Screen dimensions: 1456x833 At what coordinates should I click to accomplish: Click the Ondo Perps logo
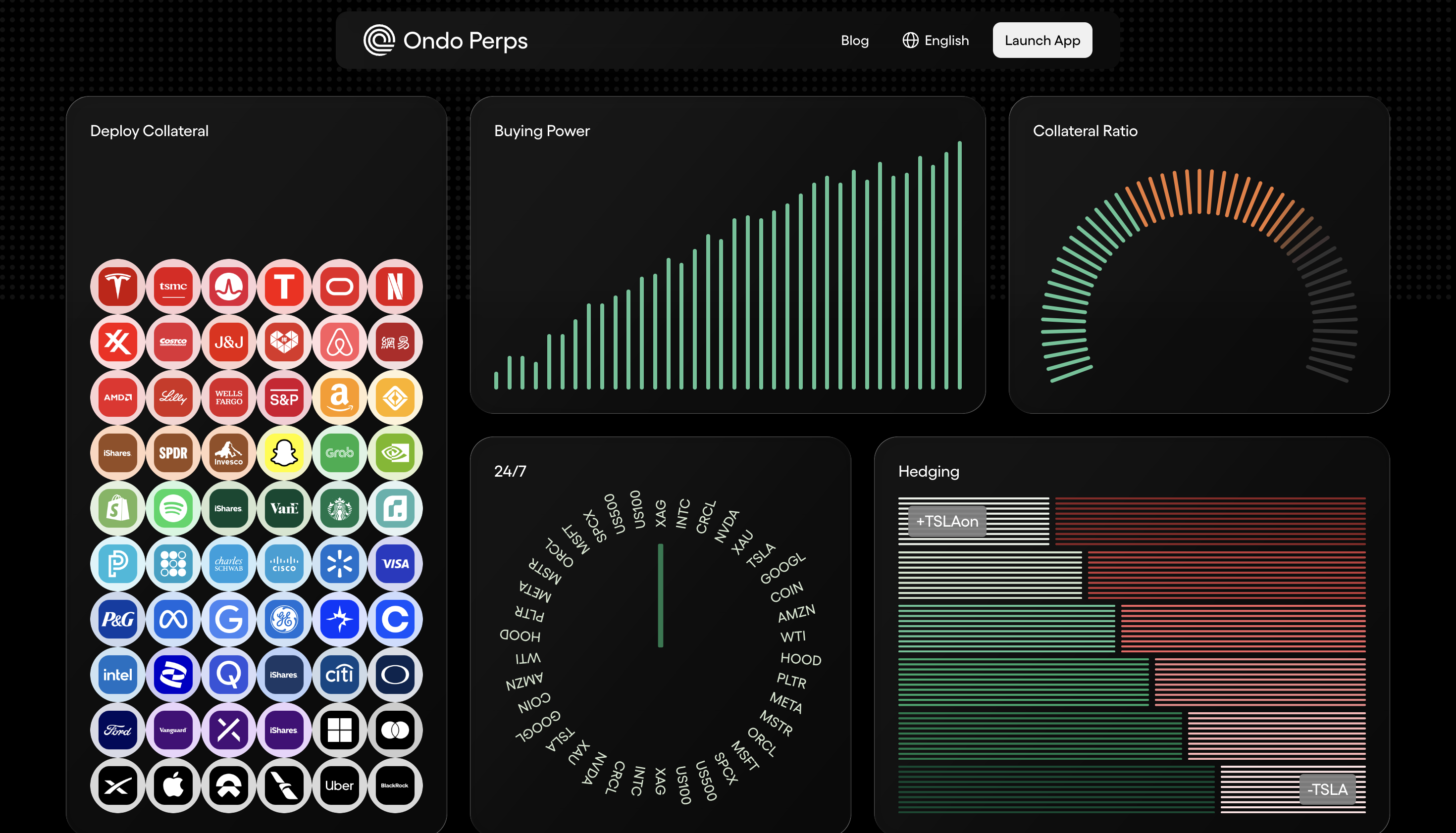[x=445, y=40]
